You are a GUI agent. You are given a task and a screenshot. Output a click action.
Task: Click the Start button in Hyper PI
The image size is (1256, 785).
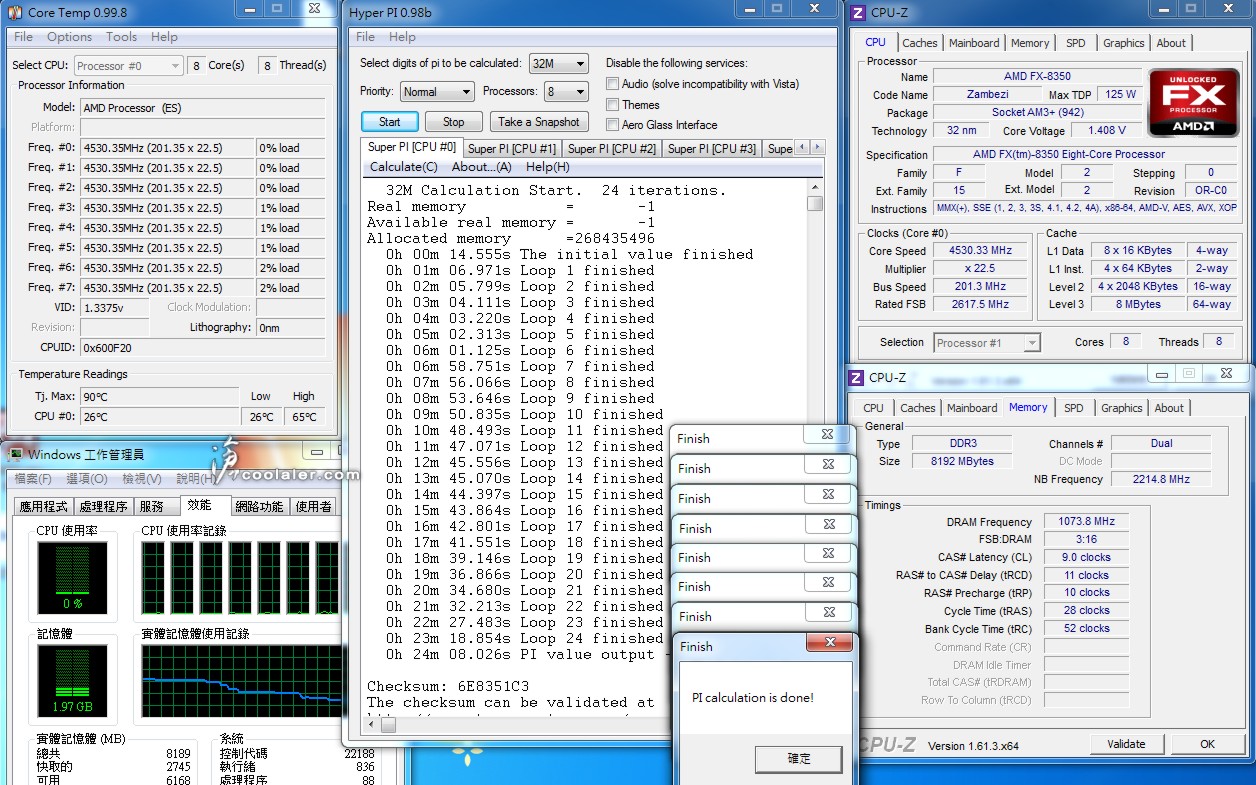click(x=390, y=122)
